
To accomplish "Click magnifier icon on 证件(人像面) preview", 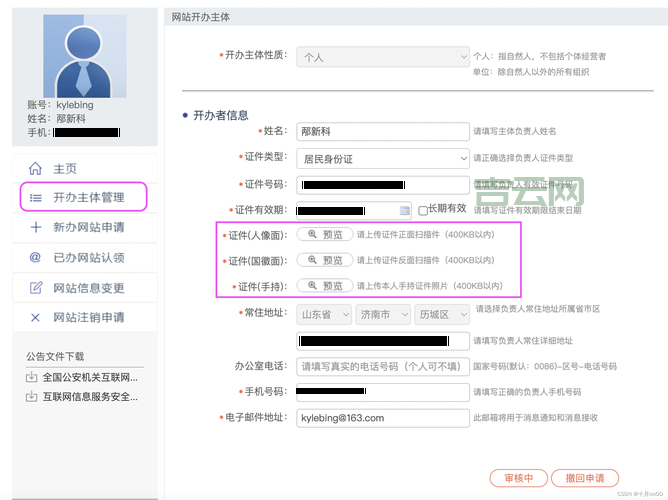I will click(312, 234).
